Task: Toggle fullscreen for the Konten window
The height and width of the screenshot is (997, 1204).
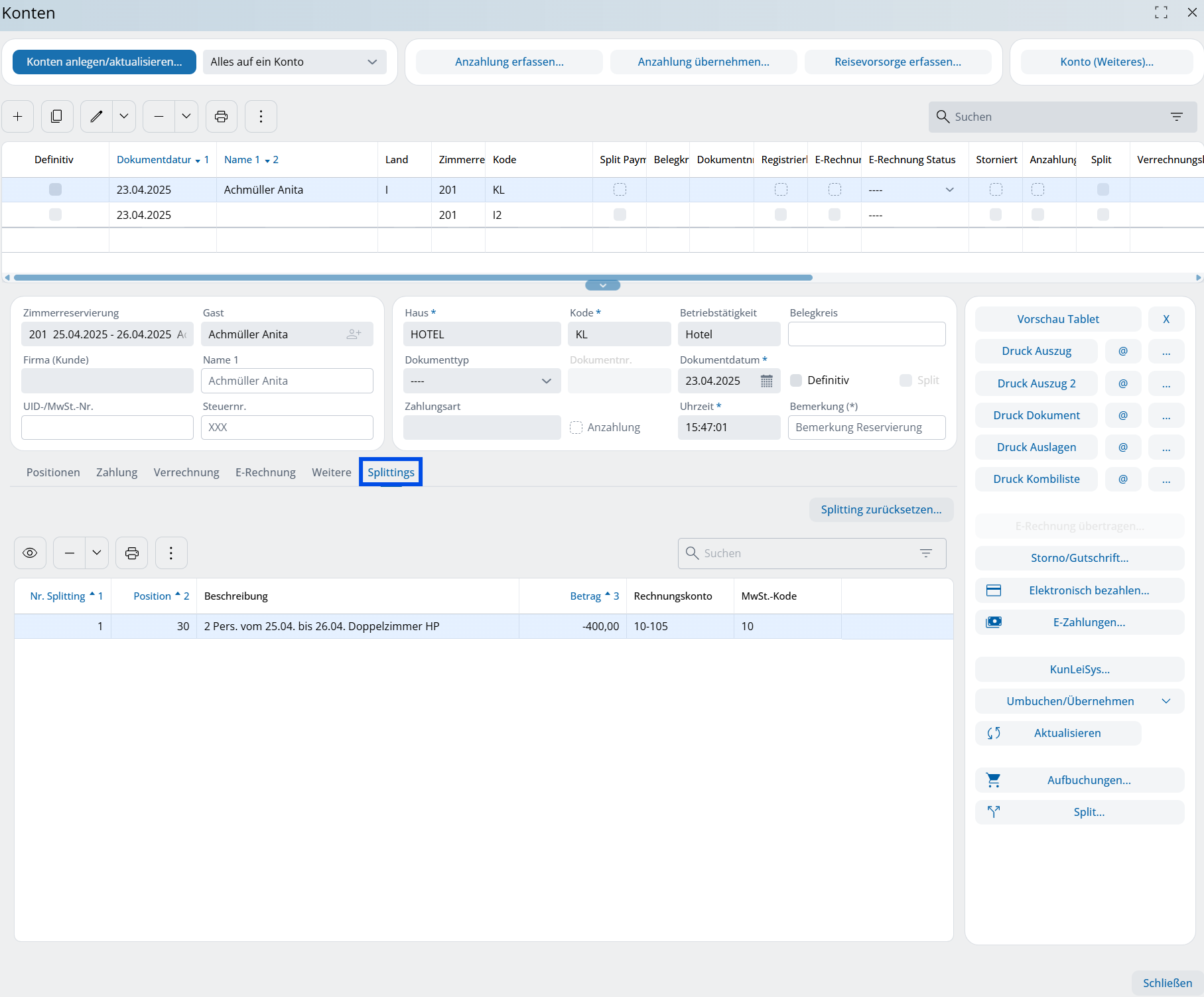Action: point(1161,13)
